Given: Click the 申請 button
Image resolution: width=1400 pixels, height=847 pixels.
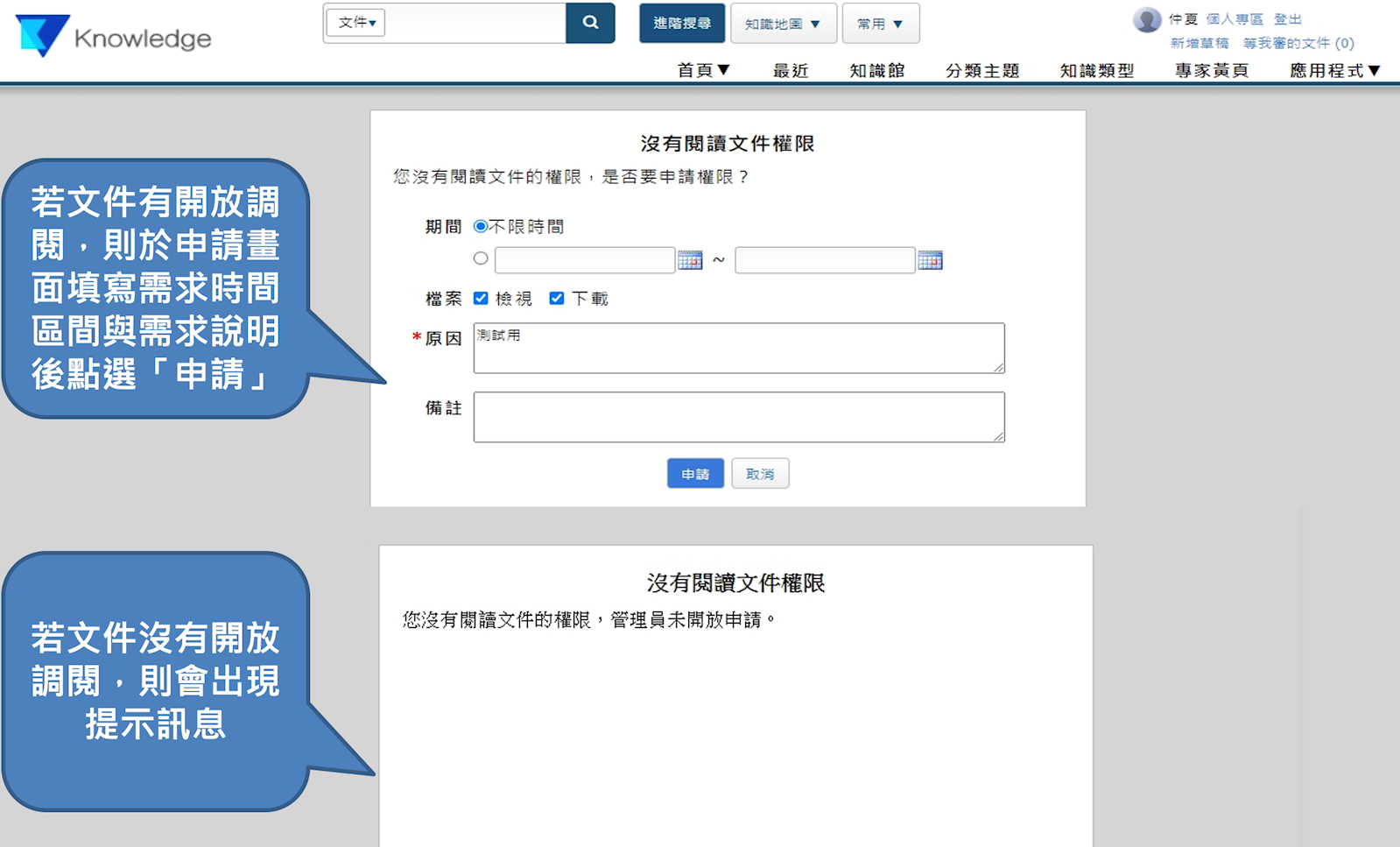Looking at the screenshot, I should (695, 474).
